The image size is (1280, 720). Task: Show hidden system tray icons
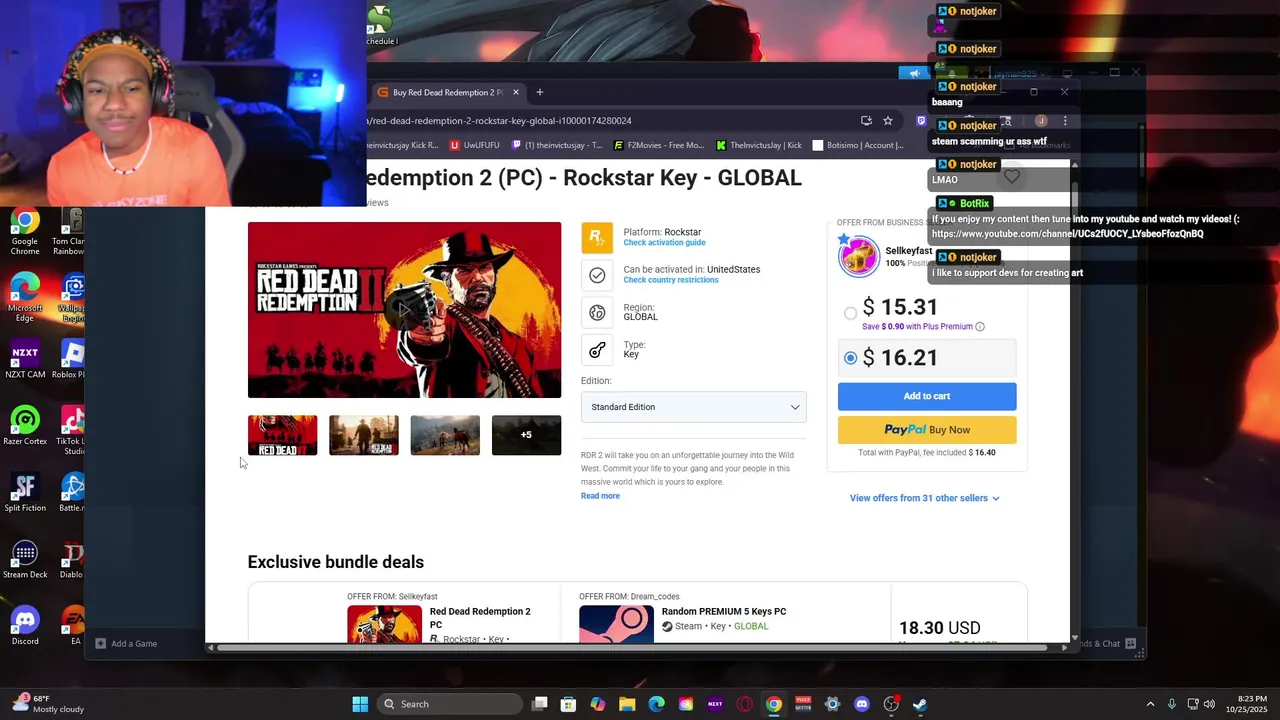pyautogui.click(x=1150, y=704)
